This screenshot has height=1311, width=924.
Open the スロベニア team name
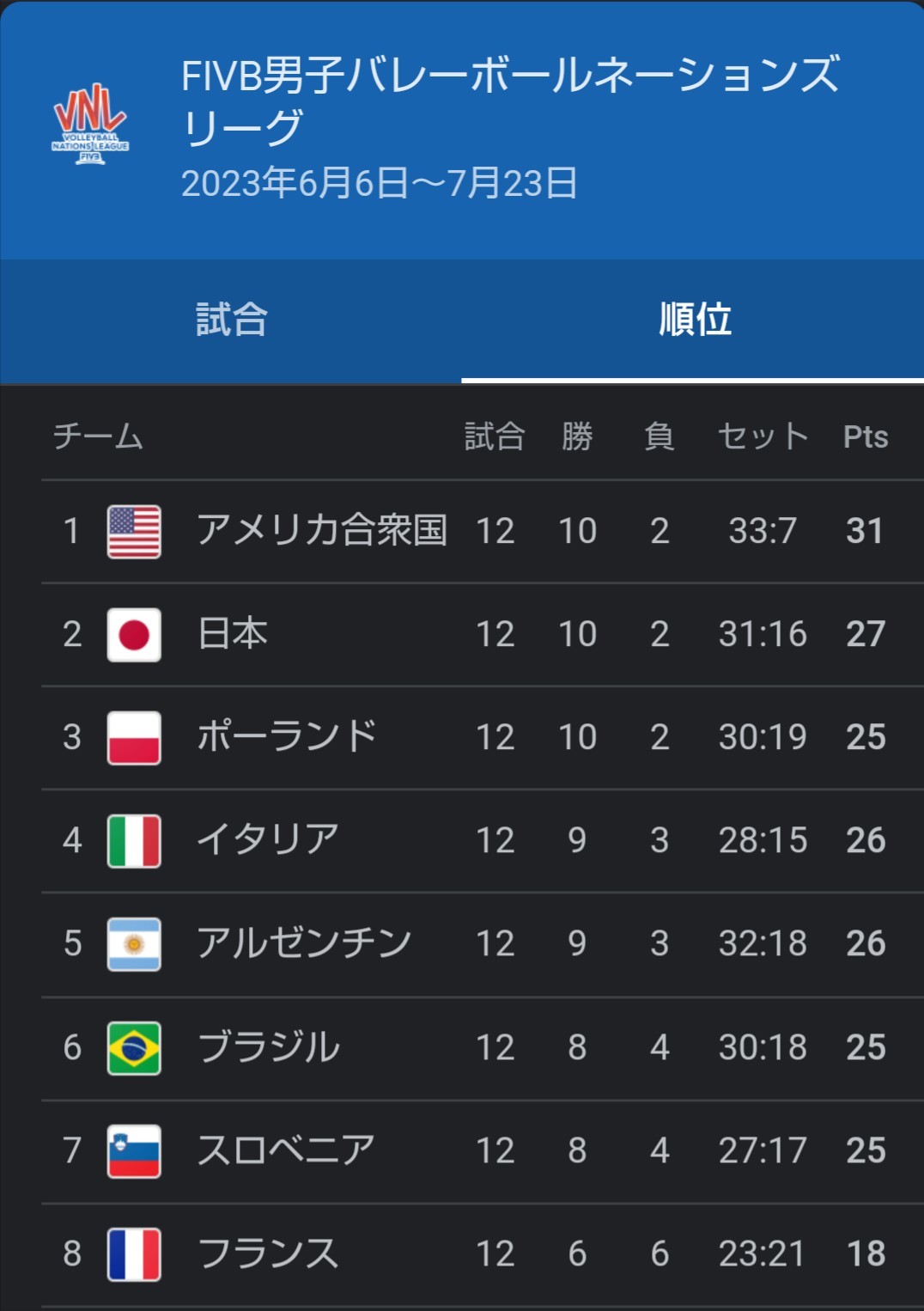click(286, 1149)
